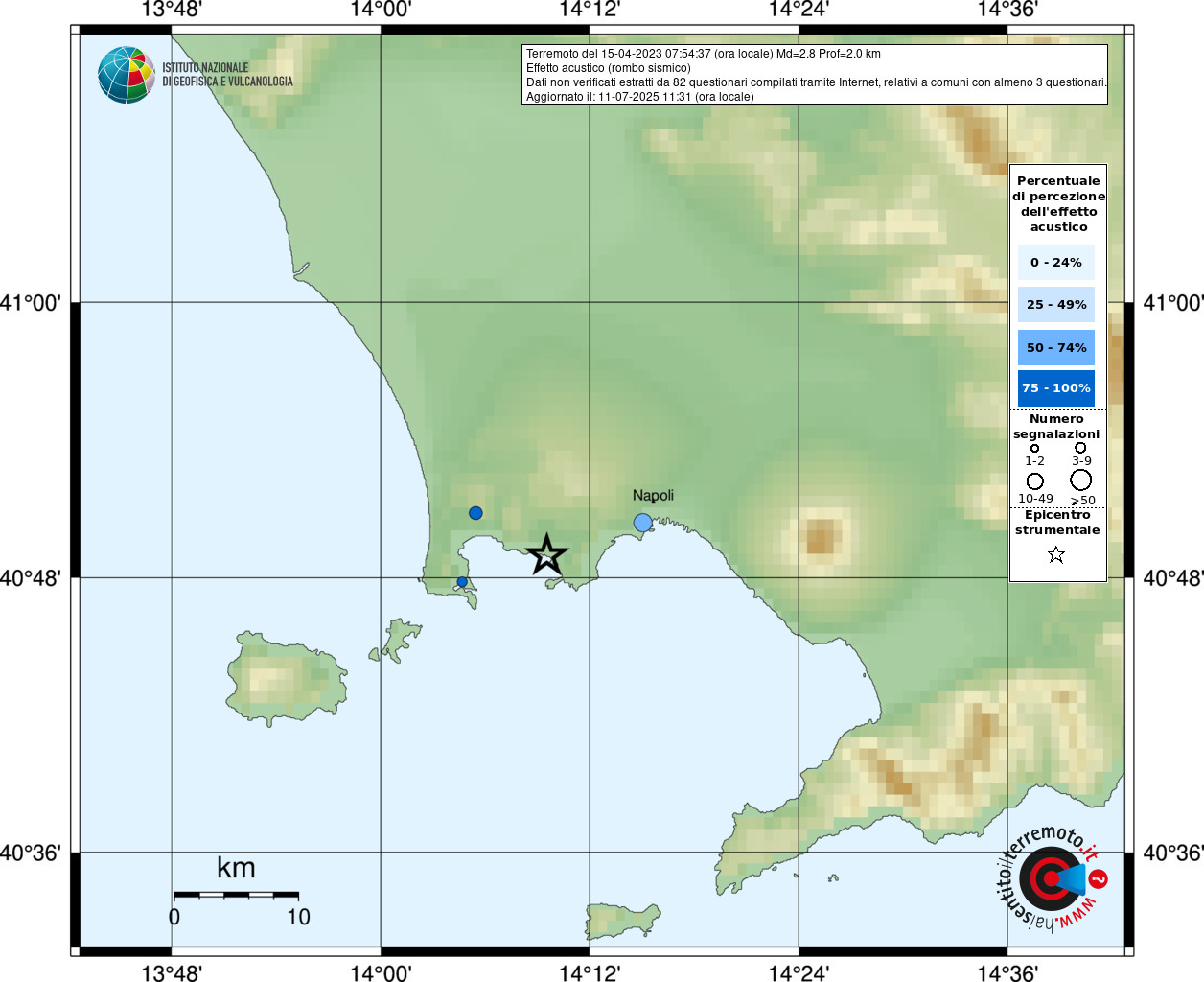
Task: Click the 'Aggiornato il: 11-07-2025' line
Action: [640, 97]
